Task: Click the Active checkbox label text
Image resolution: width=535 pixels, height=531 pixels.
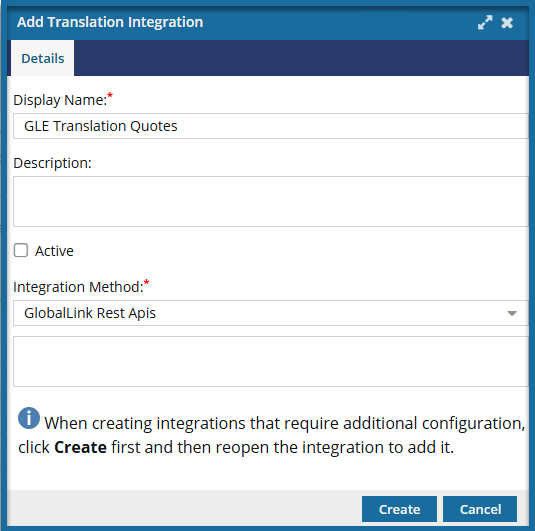Action: point(54,251)
